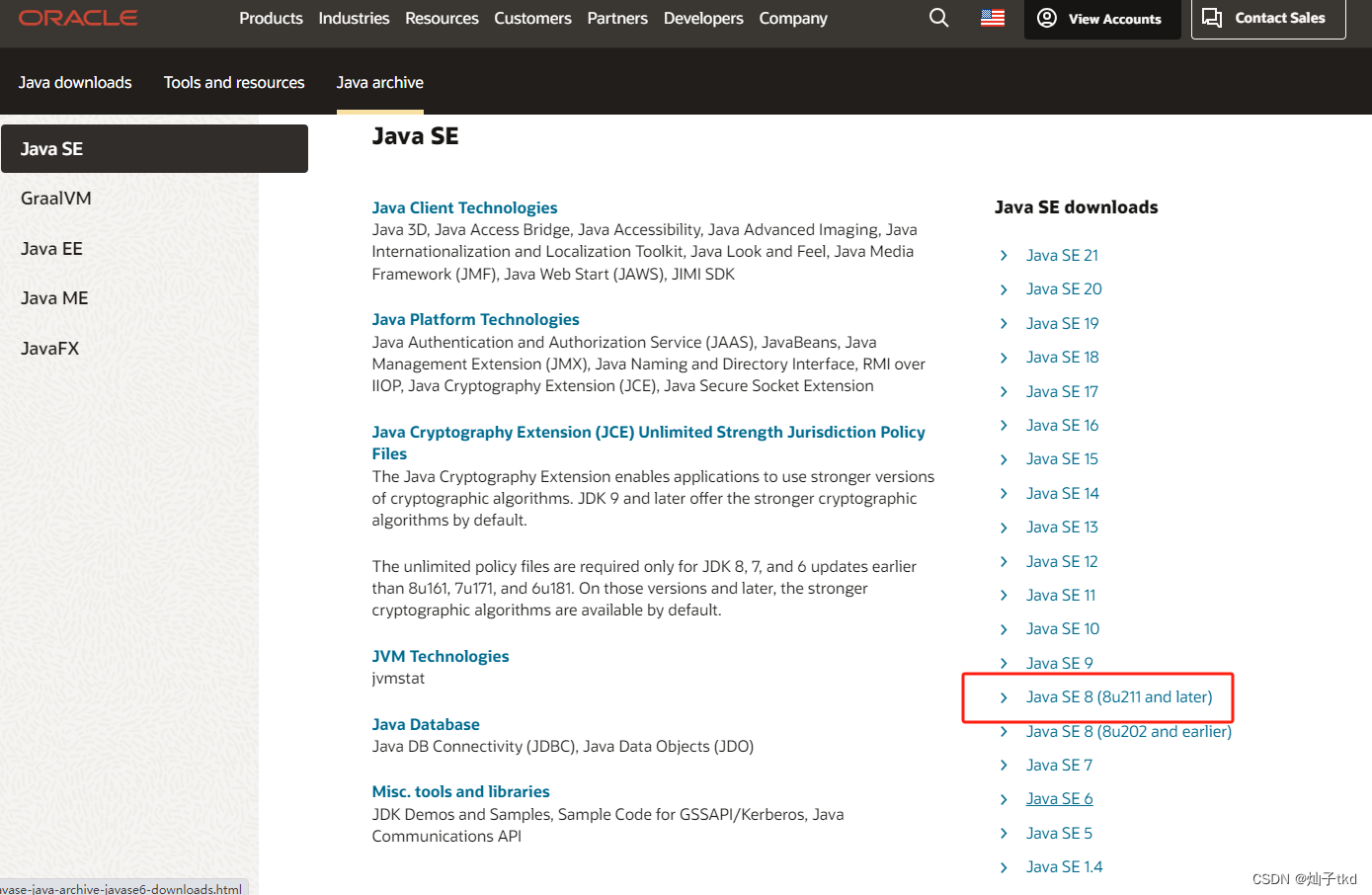Viewport: 1372px width, 895px height.
Task: Open the Java SE 21 download link
Action: tap(1062, 256)
